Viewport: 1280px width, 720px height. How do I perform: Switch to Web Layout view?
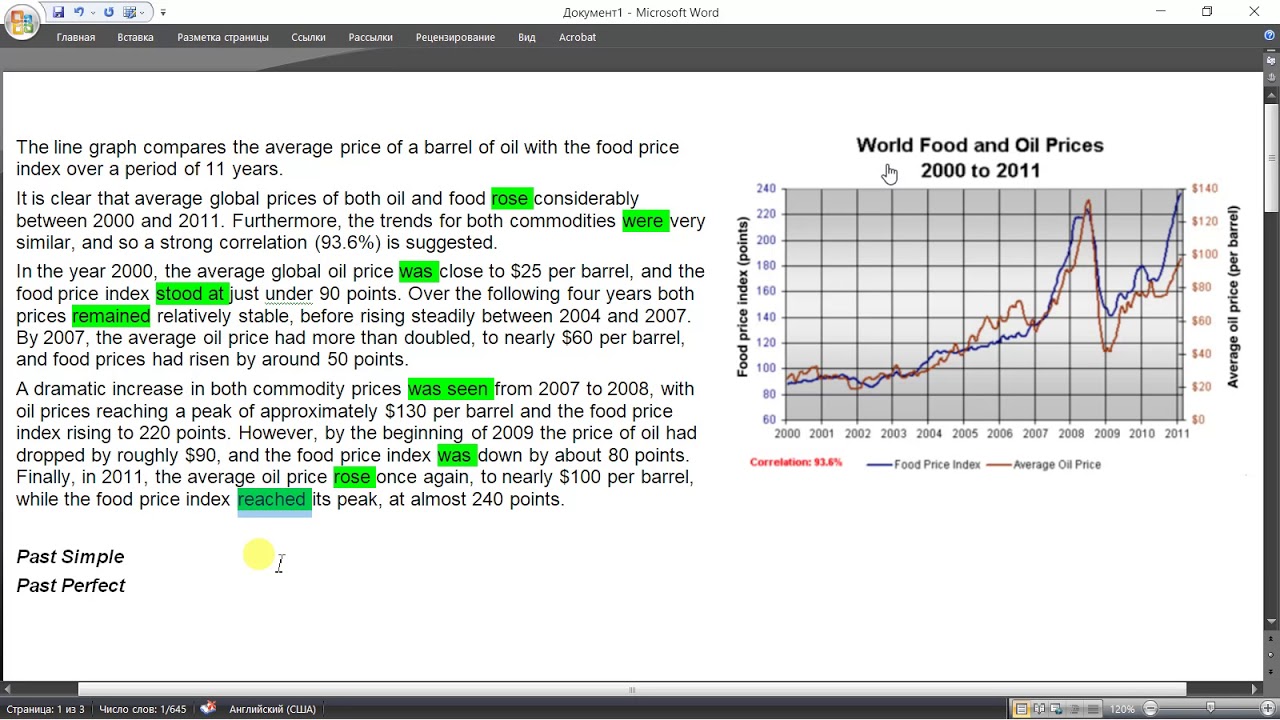coord(1056,709)
